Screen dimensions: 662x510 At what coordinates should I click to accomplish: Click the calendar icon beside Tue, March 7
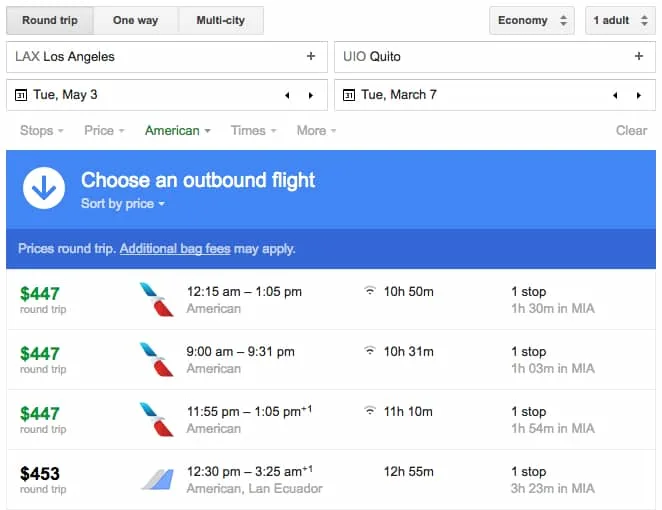(x=349, y=95)
